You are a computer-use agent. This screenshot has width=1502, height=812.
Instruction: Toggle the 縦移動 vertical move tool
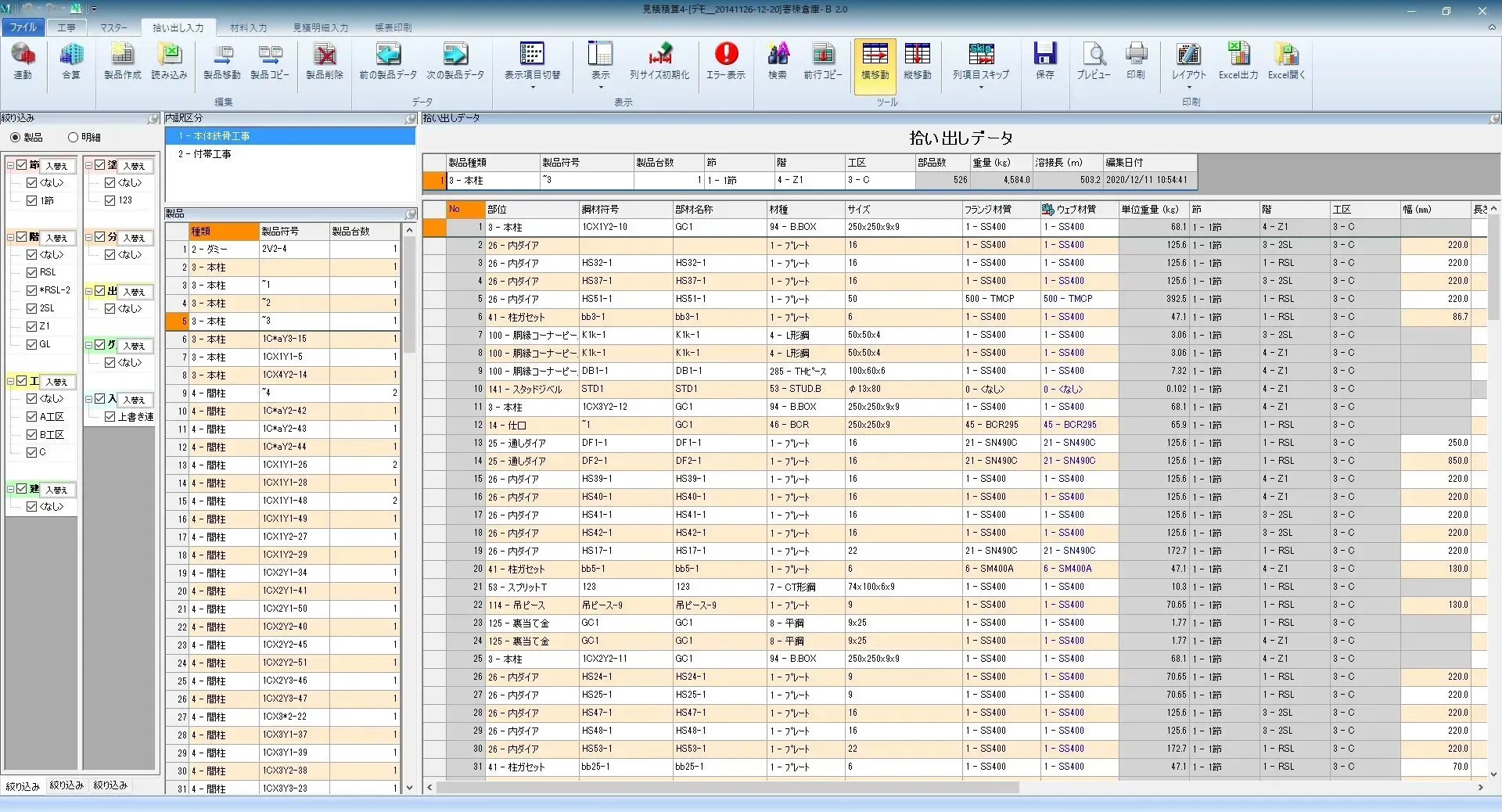coord(917,62)
